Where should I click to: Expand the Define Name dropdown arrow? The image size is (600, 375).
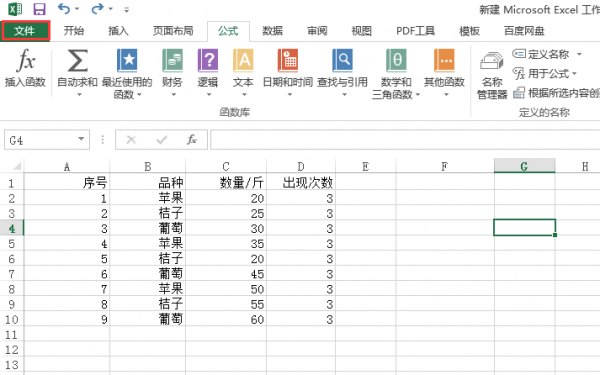[x=579, y=54]
